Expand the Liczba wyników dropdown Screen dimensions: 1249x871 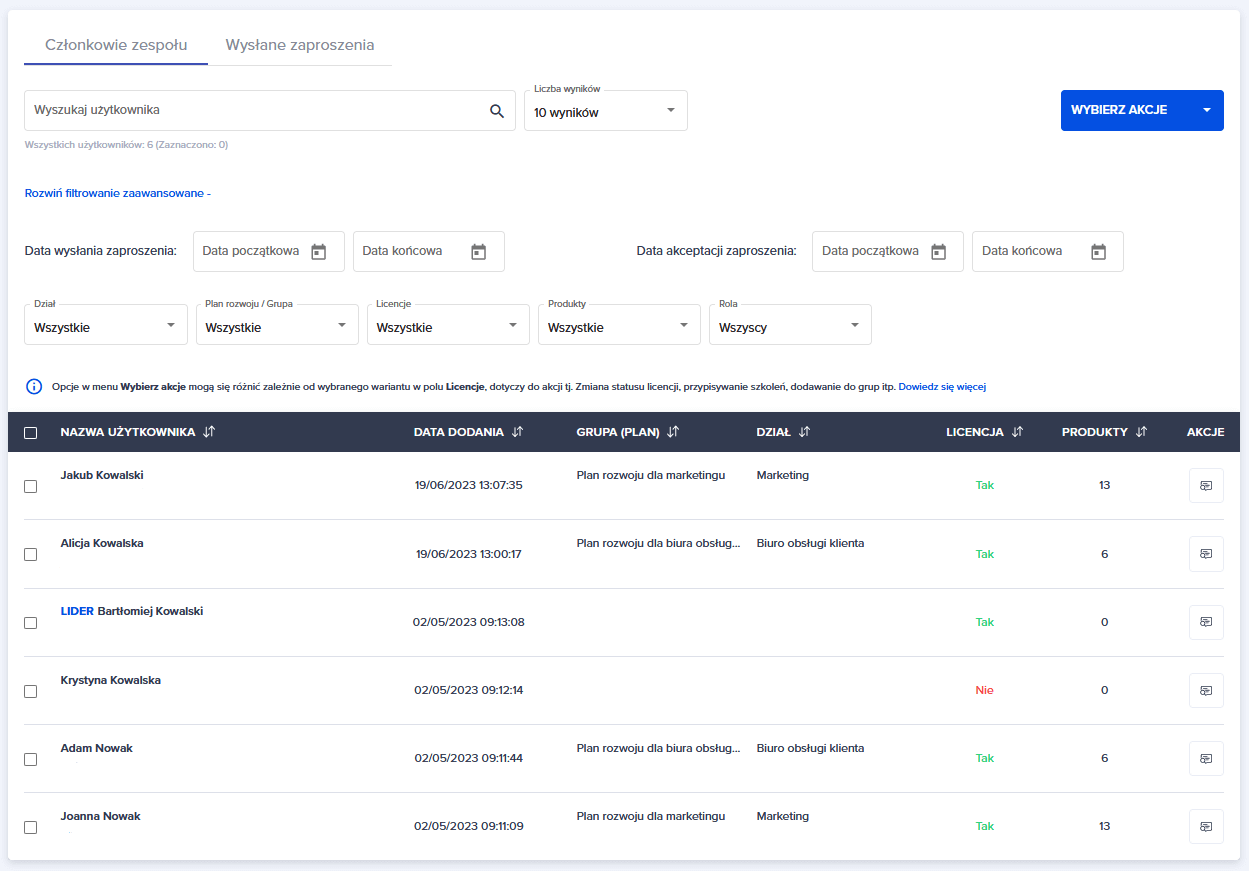606,111
